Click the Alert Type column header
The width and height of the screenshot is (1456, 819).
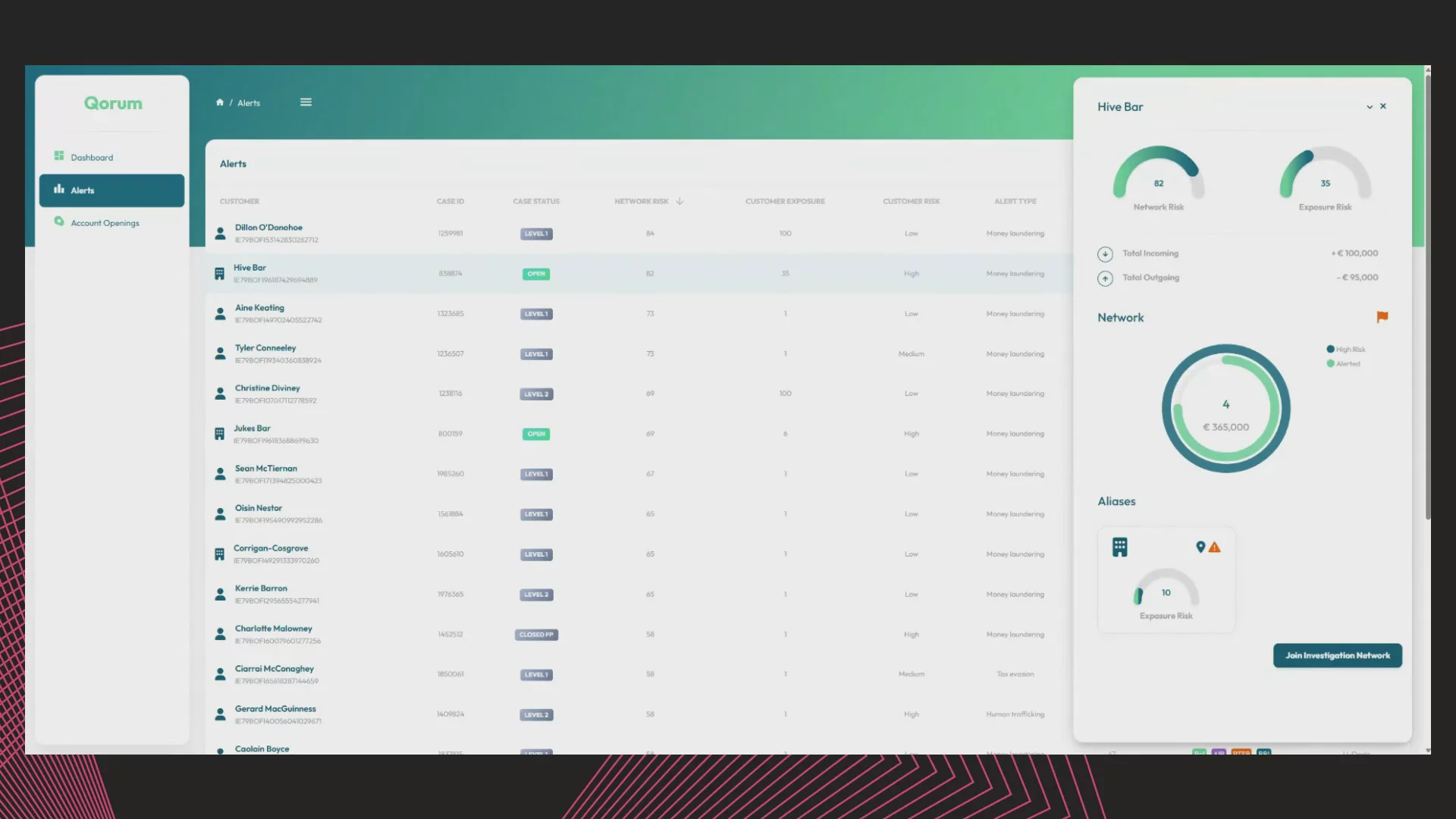click(1015, 202)
